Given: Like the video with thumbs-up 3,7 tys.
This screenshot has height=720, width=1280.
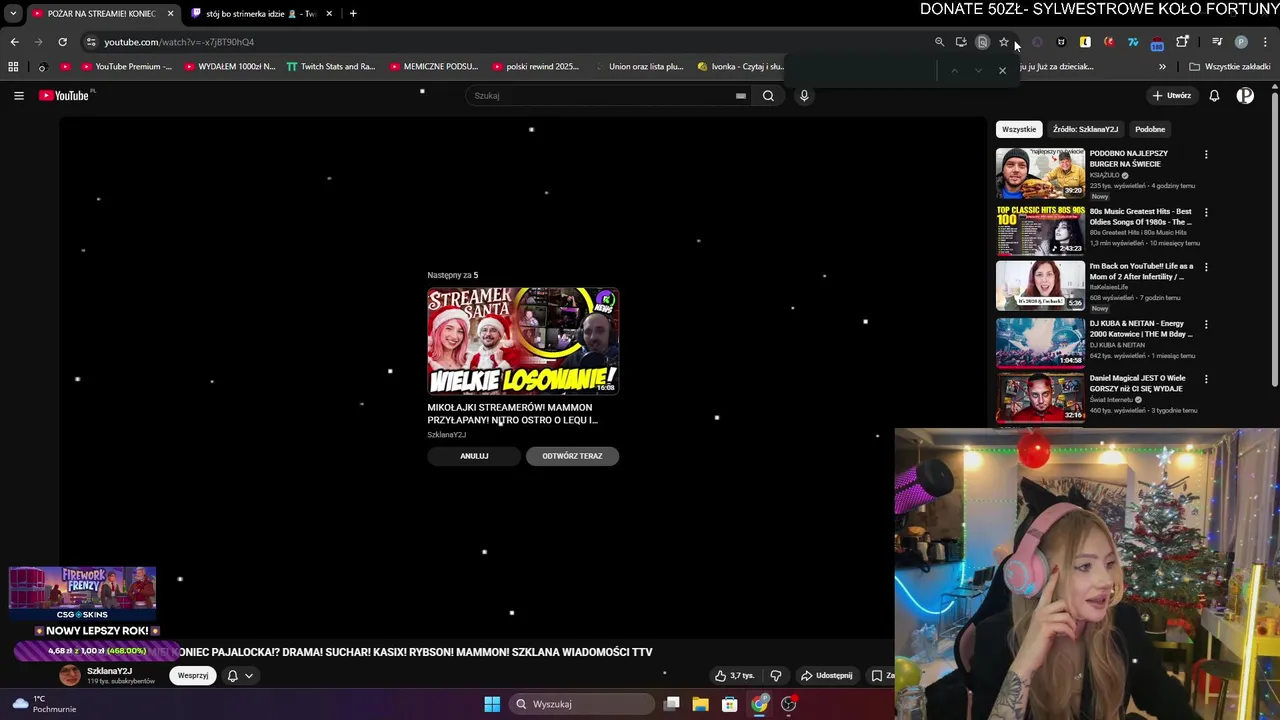Looking at the screenshot, I should 734,676.
